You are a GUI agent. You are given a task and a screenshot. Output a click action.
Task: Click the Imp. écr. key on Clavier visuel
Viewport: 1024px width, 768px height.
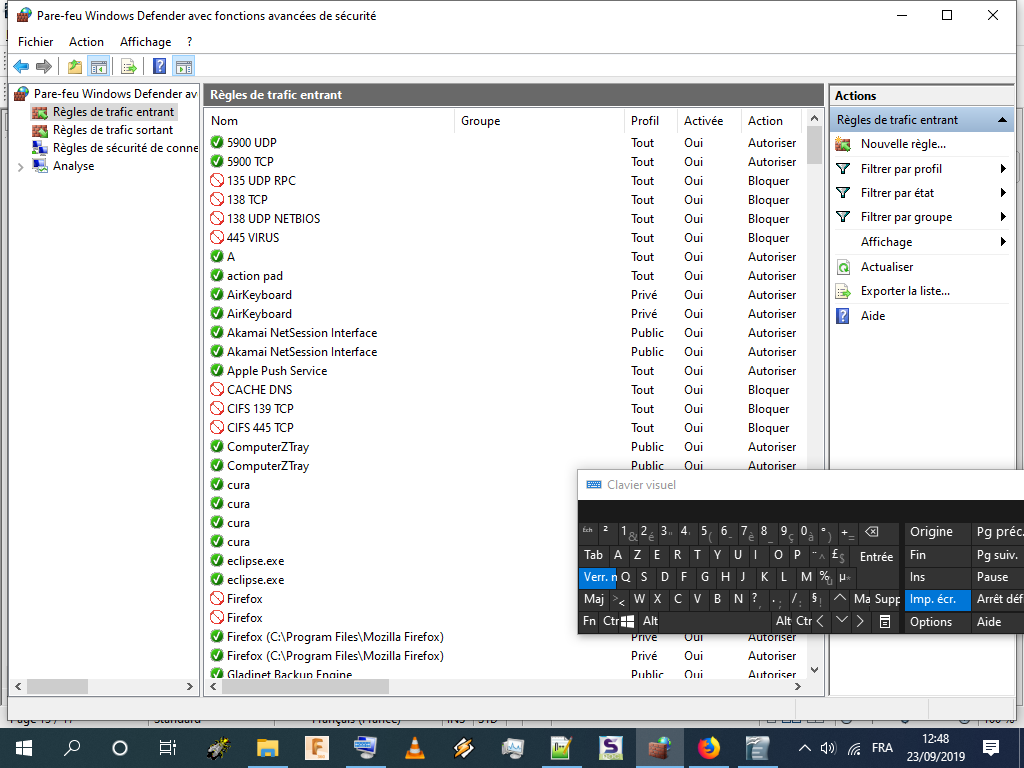tap(936, 599)
